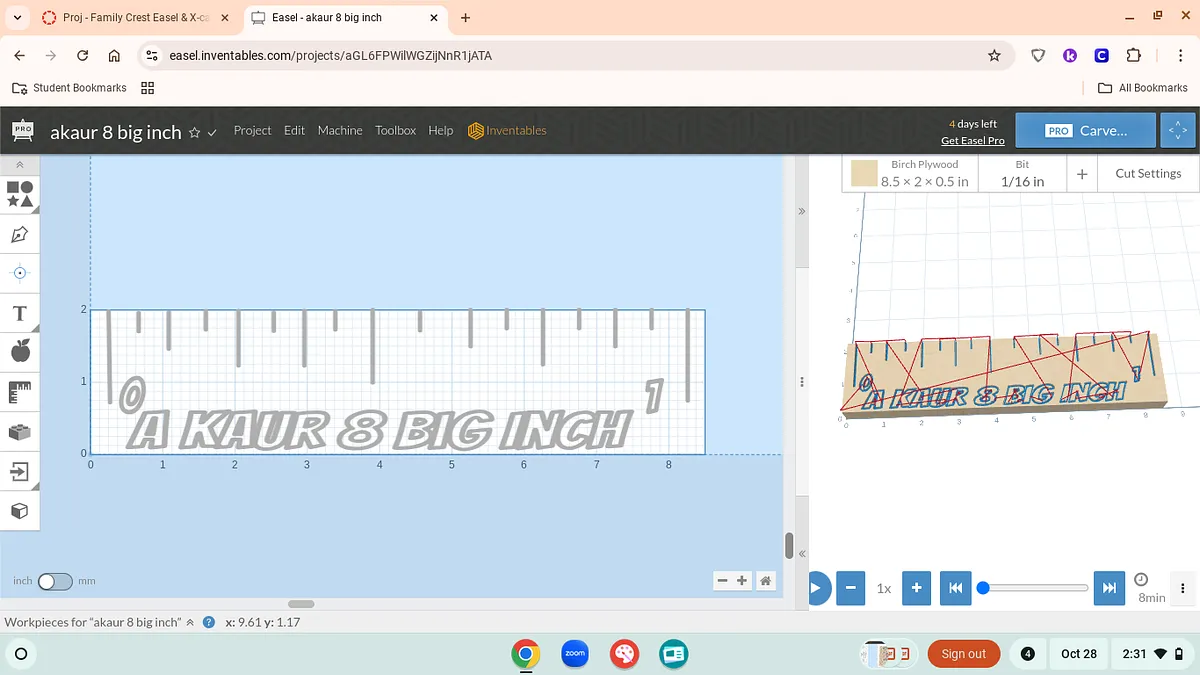Click the Sign out button
The width and height of the screenshot is (1200, 675).
click(x=963, y=653)
